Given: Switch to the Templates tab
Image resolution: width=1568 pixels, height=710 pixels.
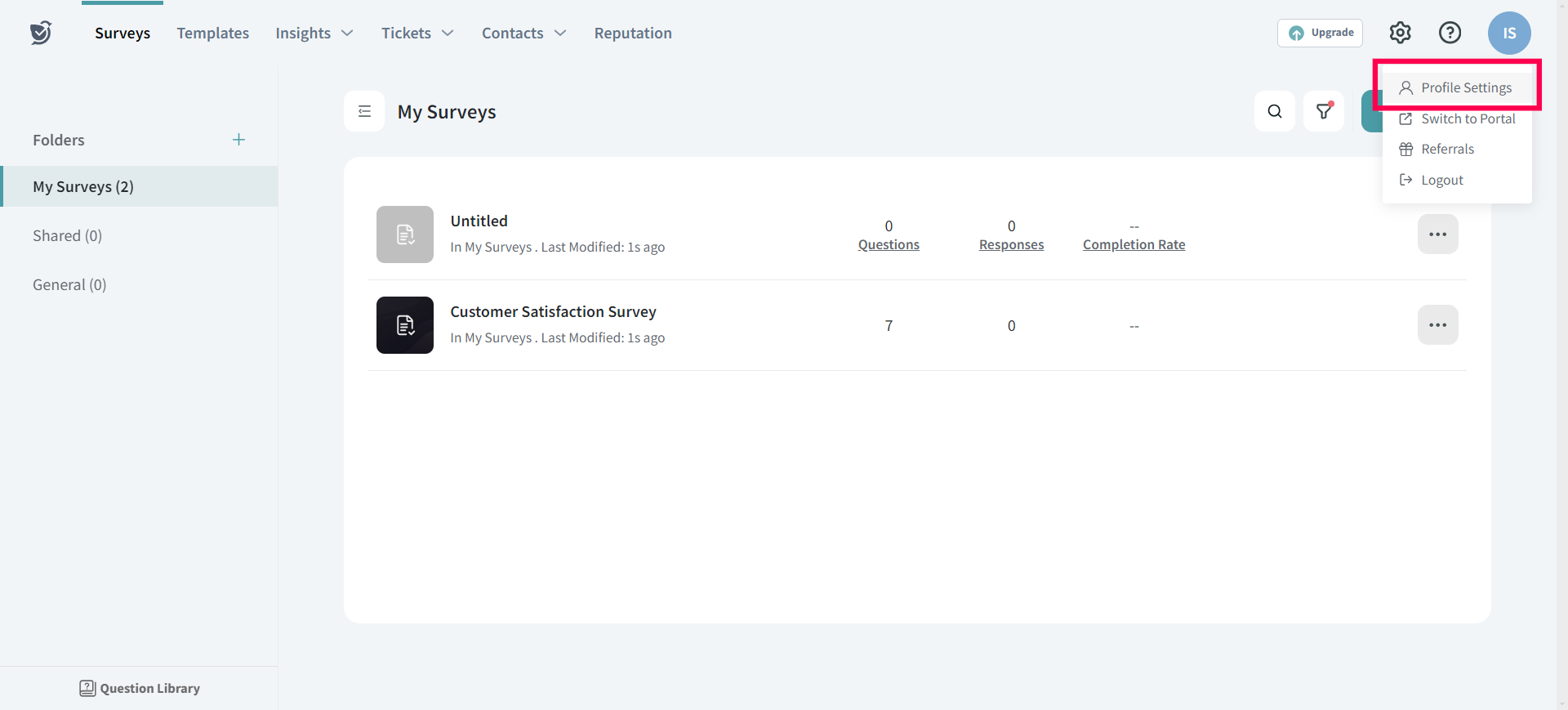Looking at the screenshot, I should tap(212, 33).
